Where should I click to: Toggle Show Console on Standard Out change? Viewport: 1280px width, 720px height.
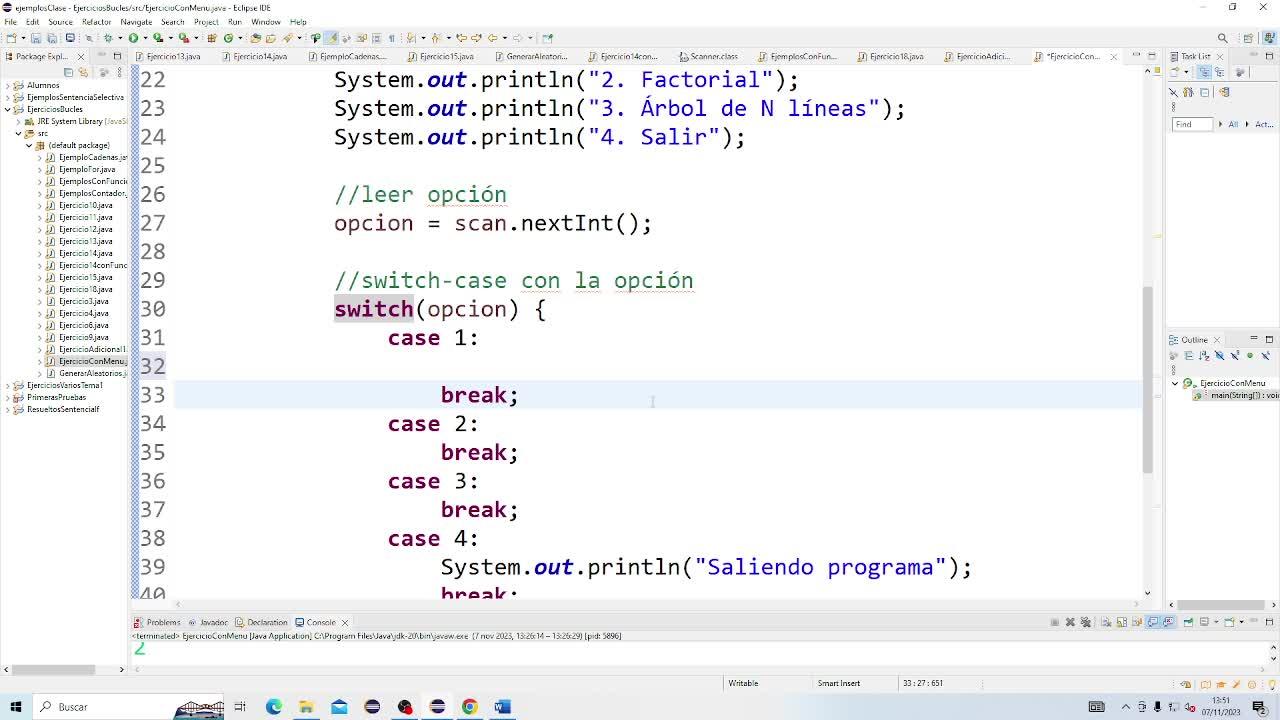[1153, 622]
